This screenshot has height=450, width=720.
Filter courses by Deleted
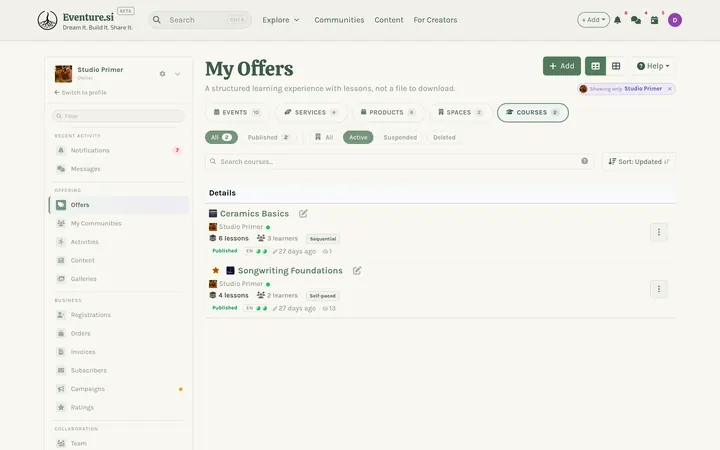(444, 137)
